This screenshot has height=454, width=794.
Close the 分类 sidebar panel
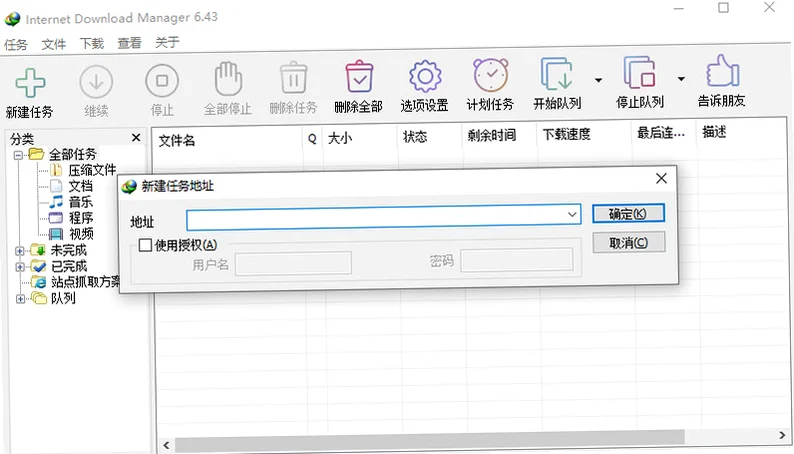[x=136, y=138]
